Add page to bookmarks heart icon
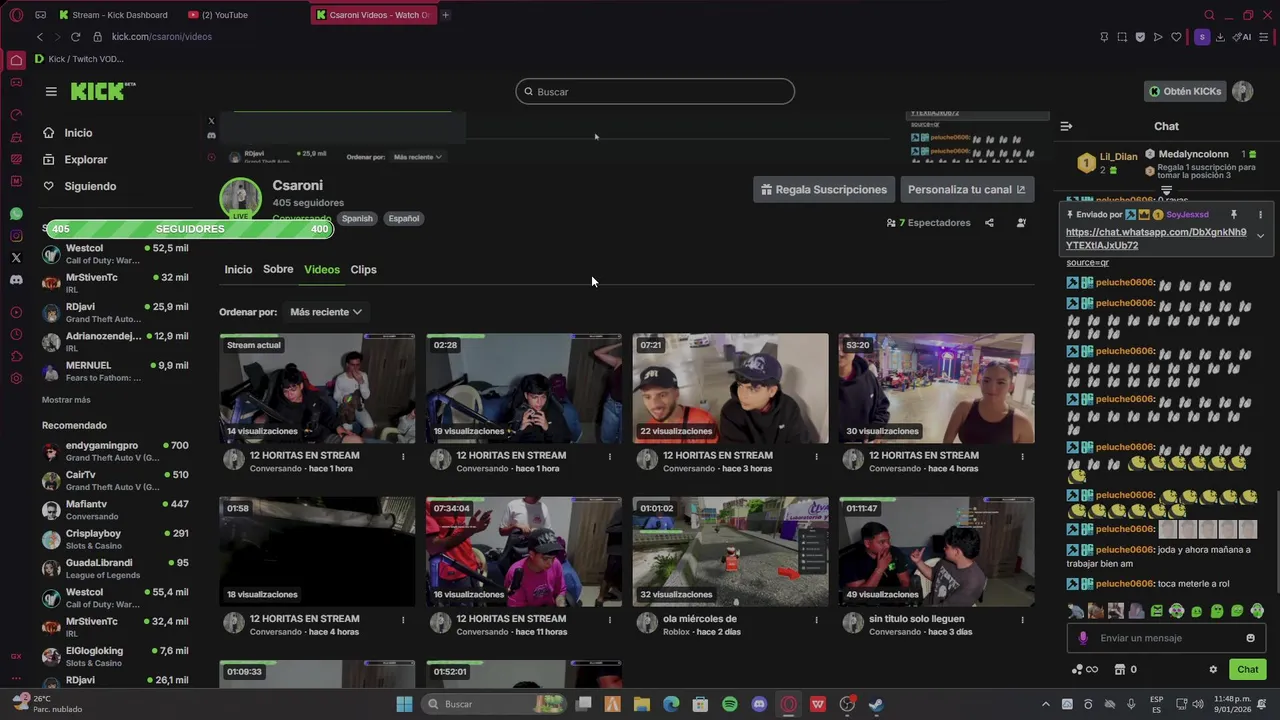The height and width of the screenshot is (720, 1280). [1176, 37]
